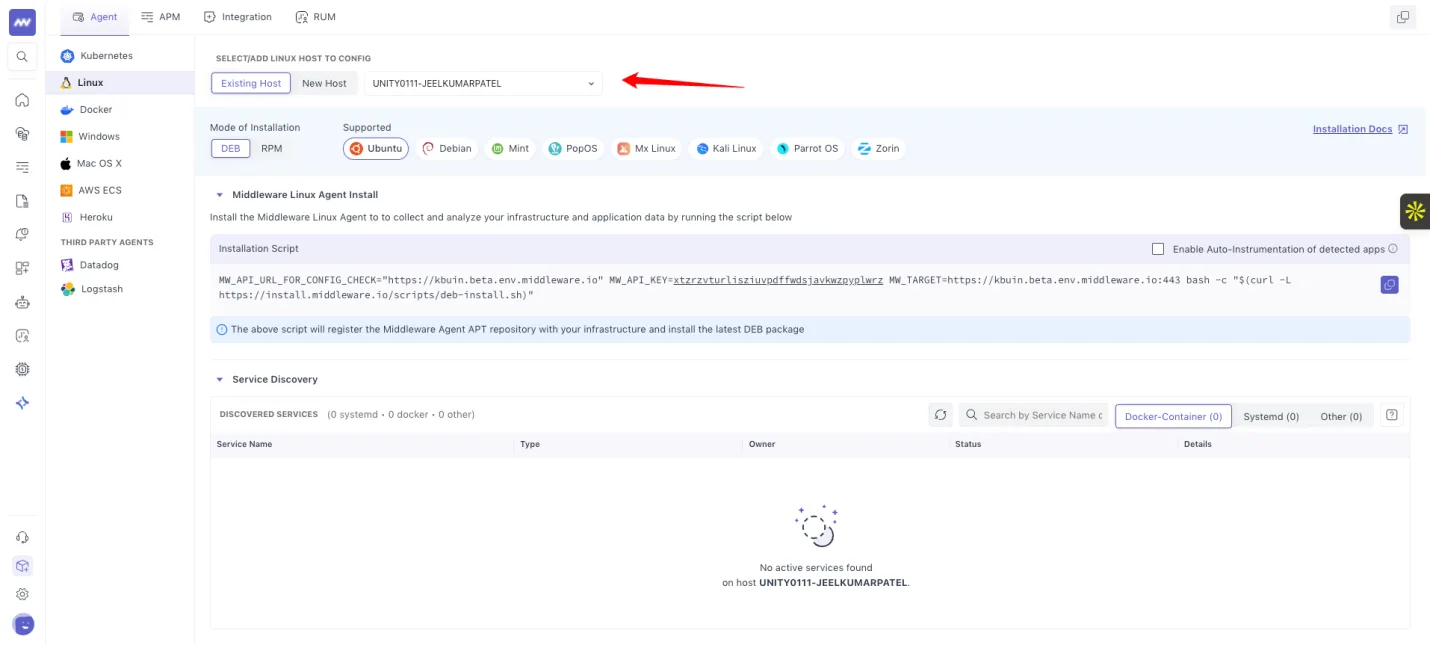
Task: Open the settings gear icon
Action: pos(22,594)
